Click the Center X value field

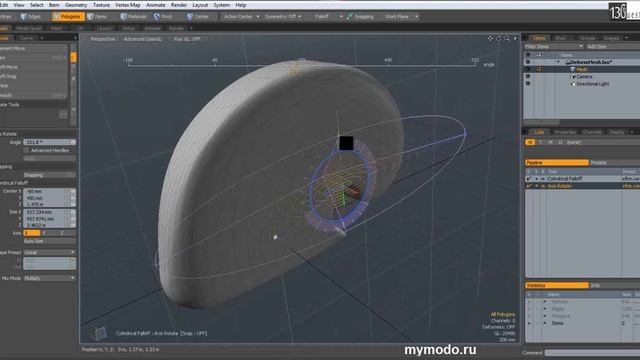pyautogui.click(x=49, y=191)
